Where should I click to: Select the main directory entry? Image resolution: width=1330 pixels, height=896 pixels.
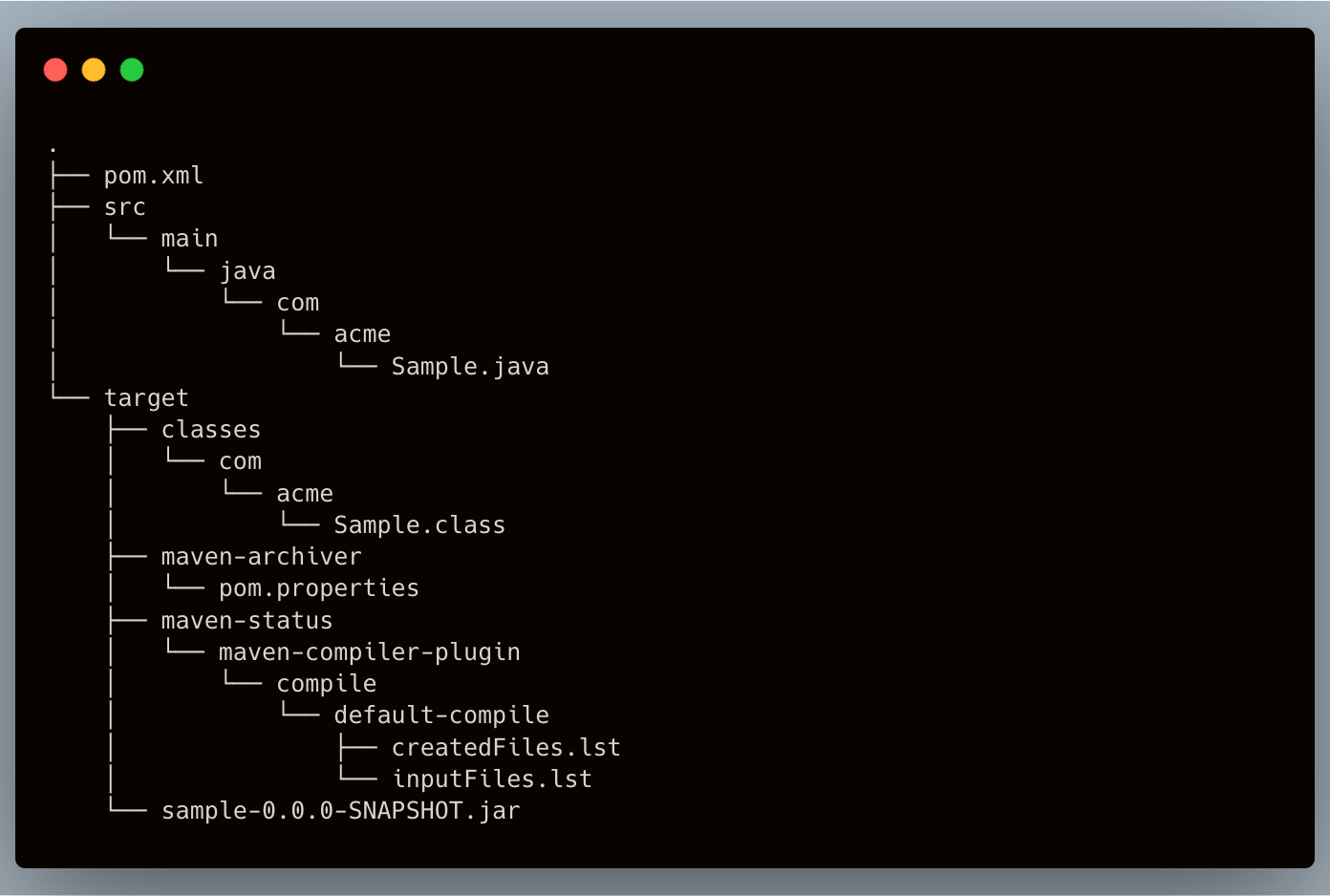189,239
